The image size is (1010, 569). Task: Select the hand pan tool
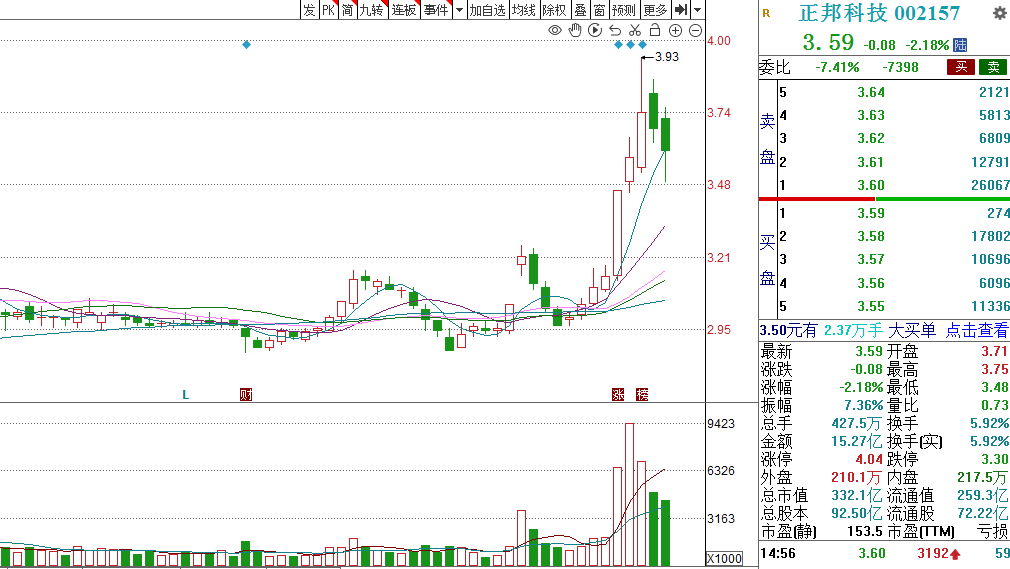(575, 30)
